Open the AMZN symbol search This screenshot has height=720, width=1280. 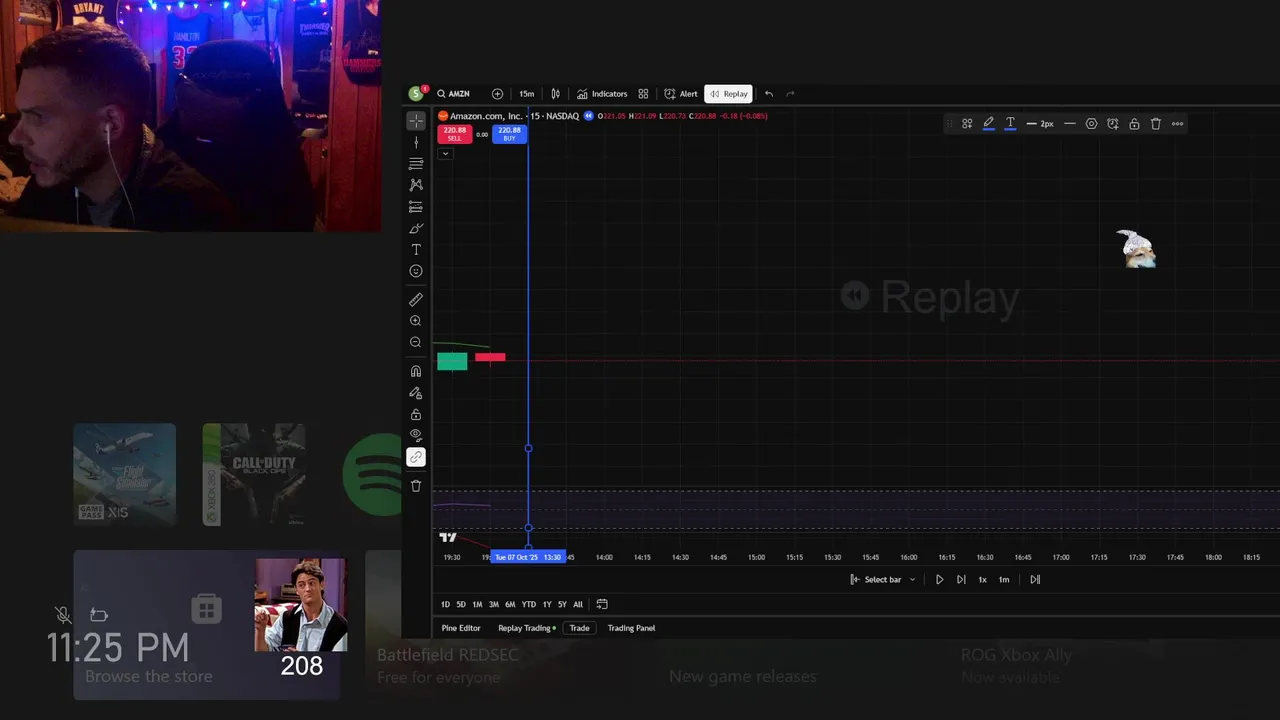click(454, 94)
